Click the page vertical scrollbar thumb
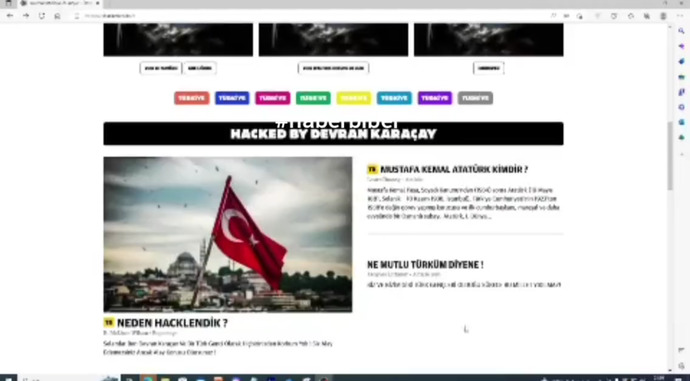 coord(670,156)
